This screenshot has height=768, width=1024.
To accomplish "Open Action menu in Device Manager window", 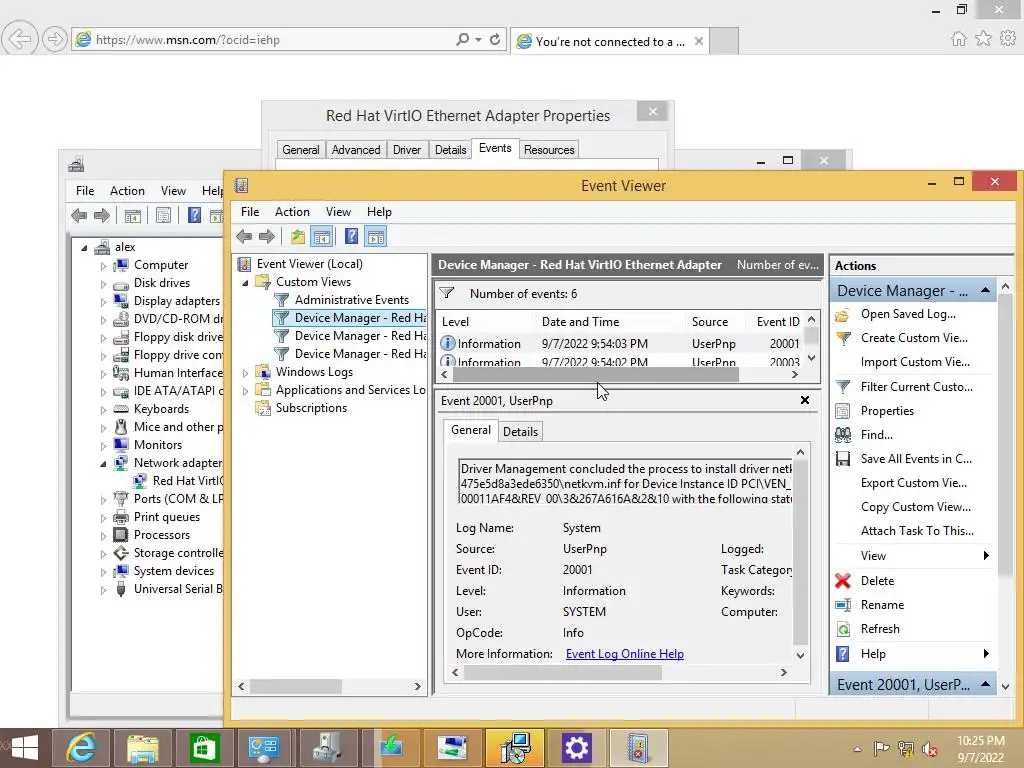I will 127,191.
